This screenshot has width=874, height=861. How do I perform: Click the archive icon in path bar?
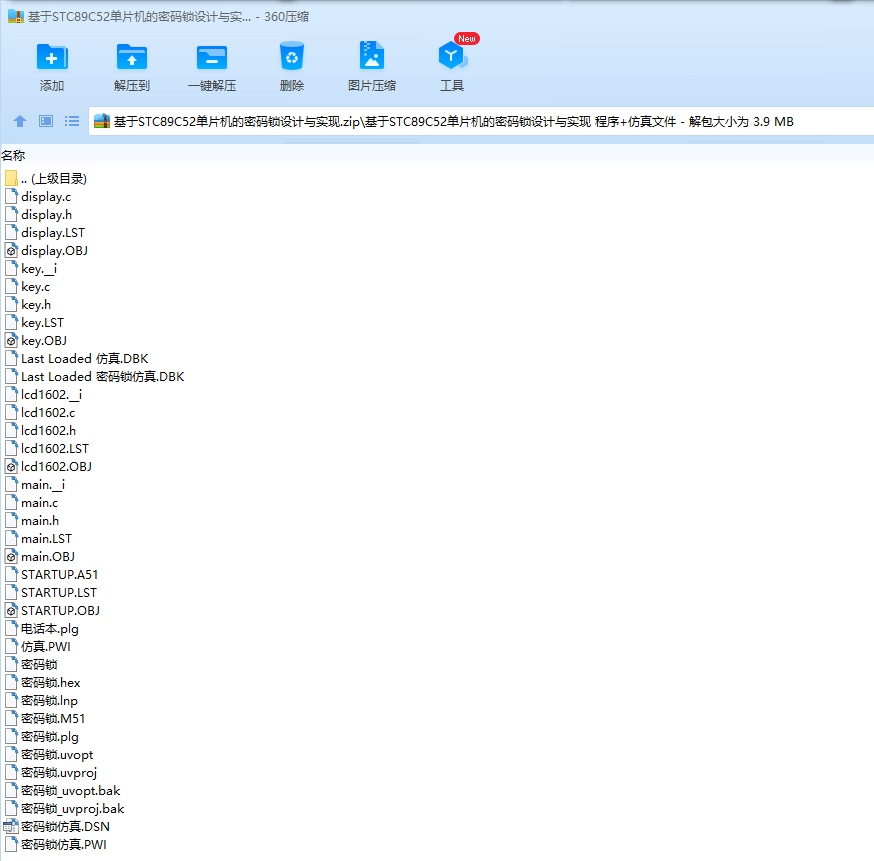[x=101, y=121]
